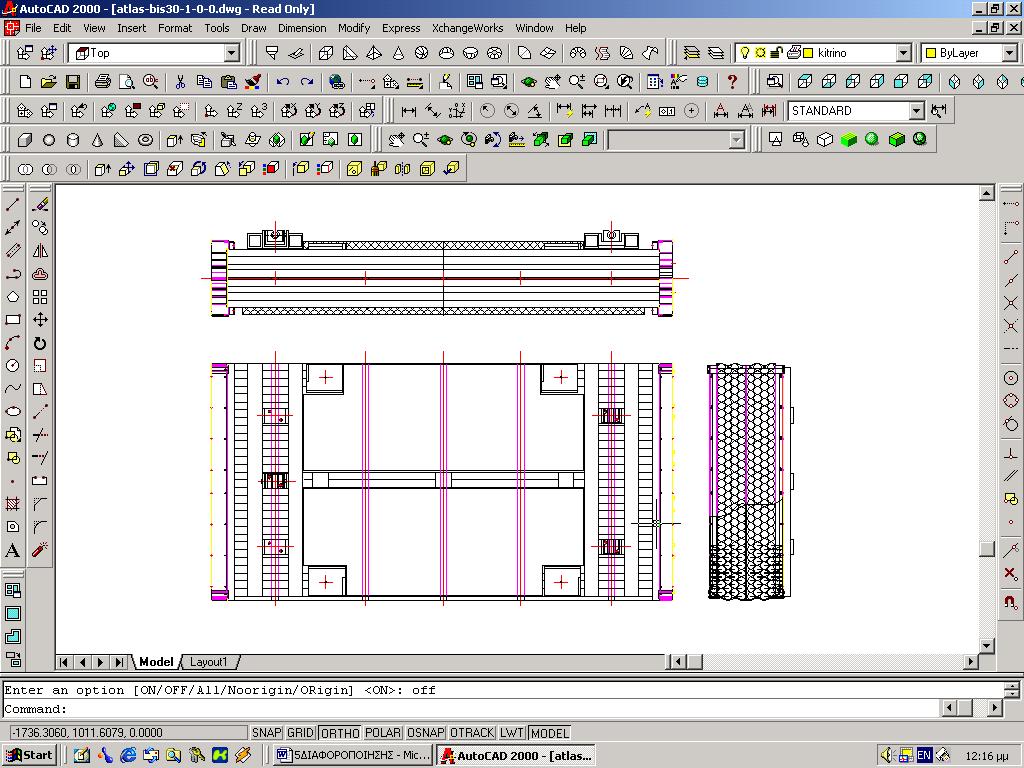Click the Explode tool

40,550
